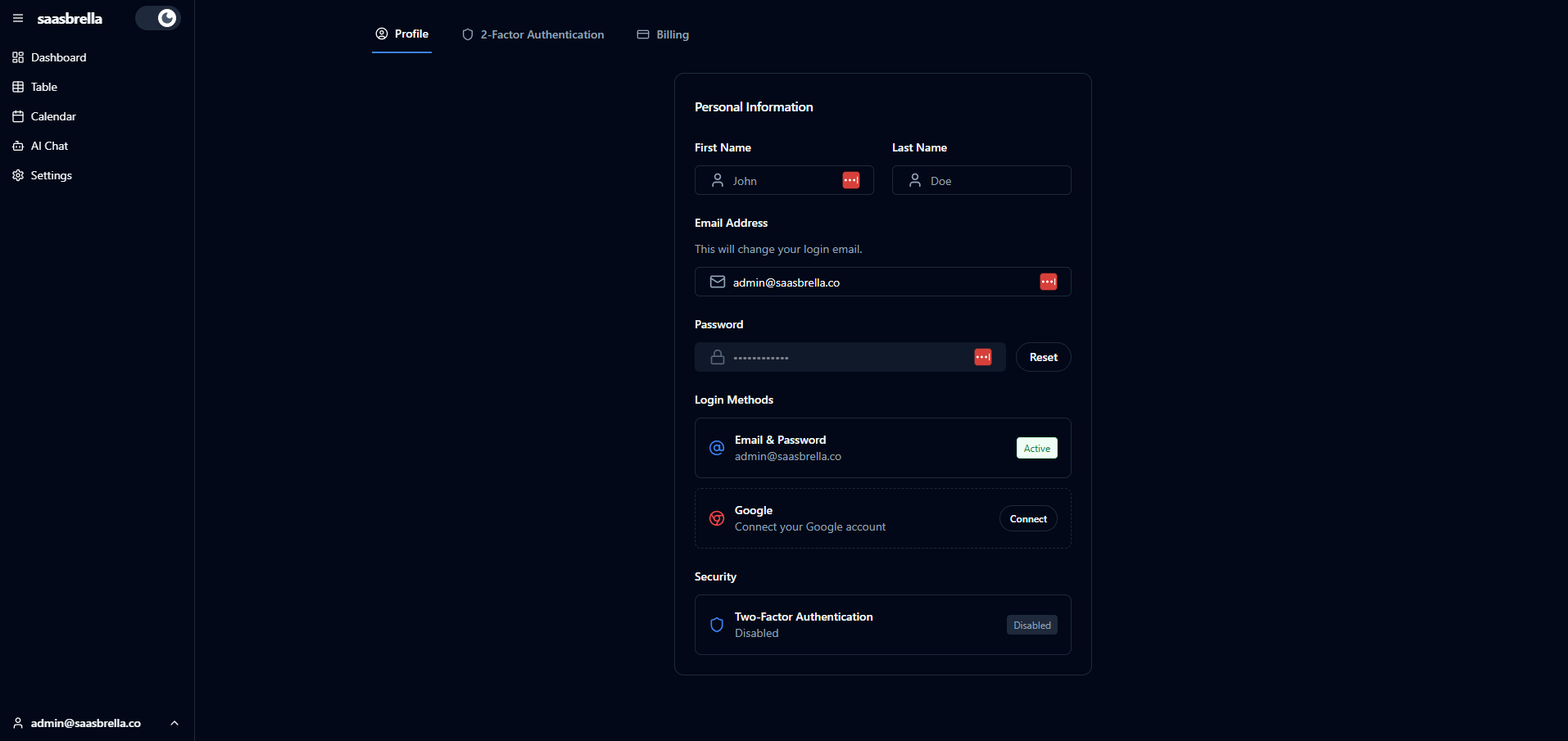This screenshot has height=741, width=1568.
Task: Click the Active badge for Email & Password
Action: pos(1036,449)
